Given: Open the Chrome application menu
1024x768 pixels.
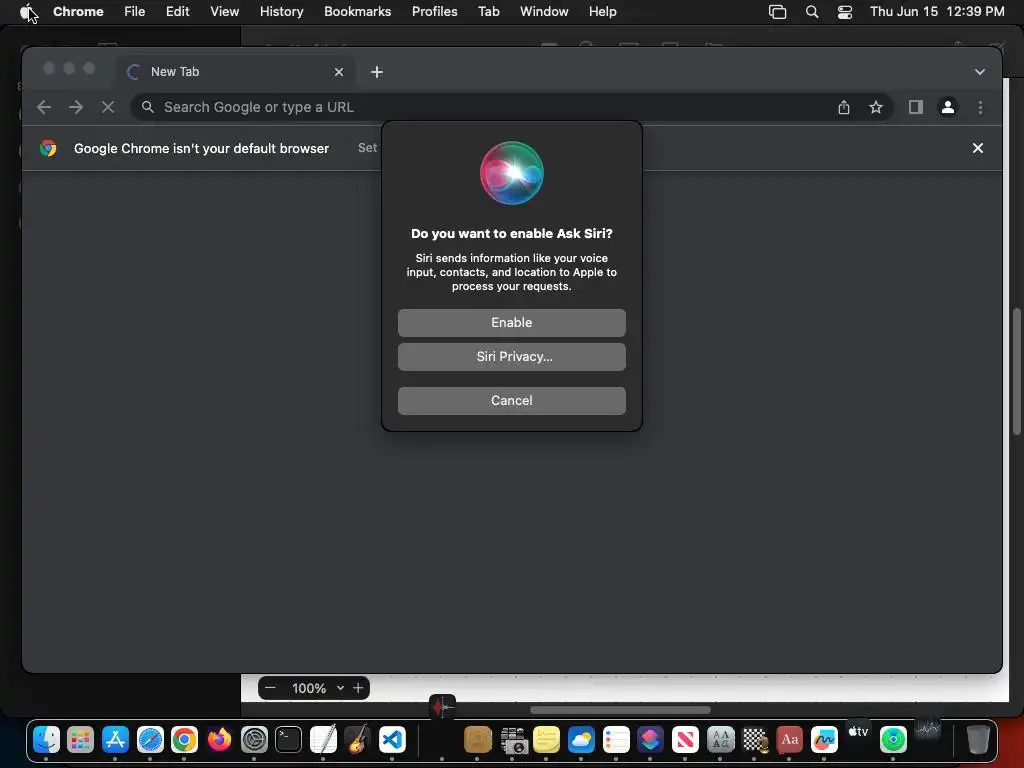Looking at the screenshot, I should tap(78, 12).
